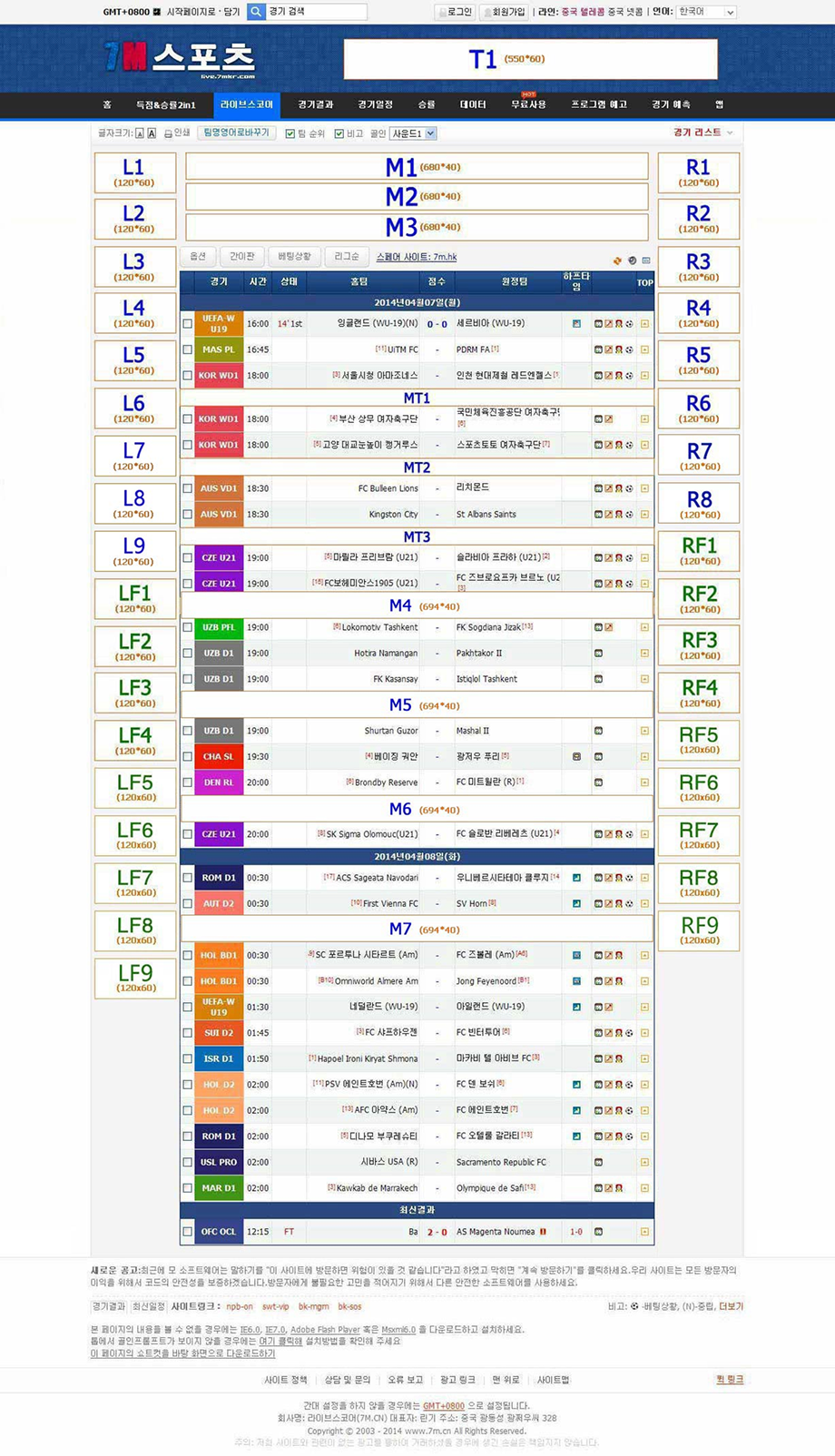Click the 경기 검색 search field
Screen dimensions: 835x1456
pyautogui.click(x=316, y=12)
